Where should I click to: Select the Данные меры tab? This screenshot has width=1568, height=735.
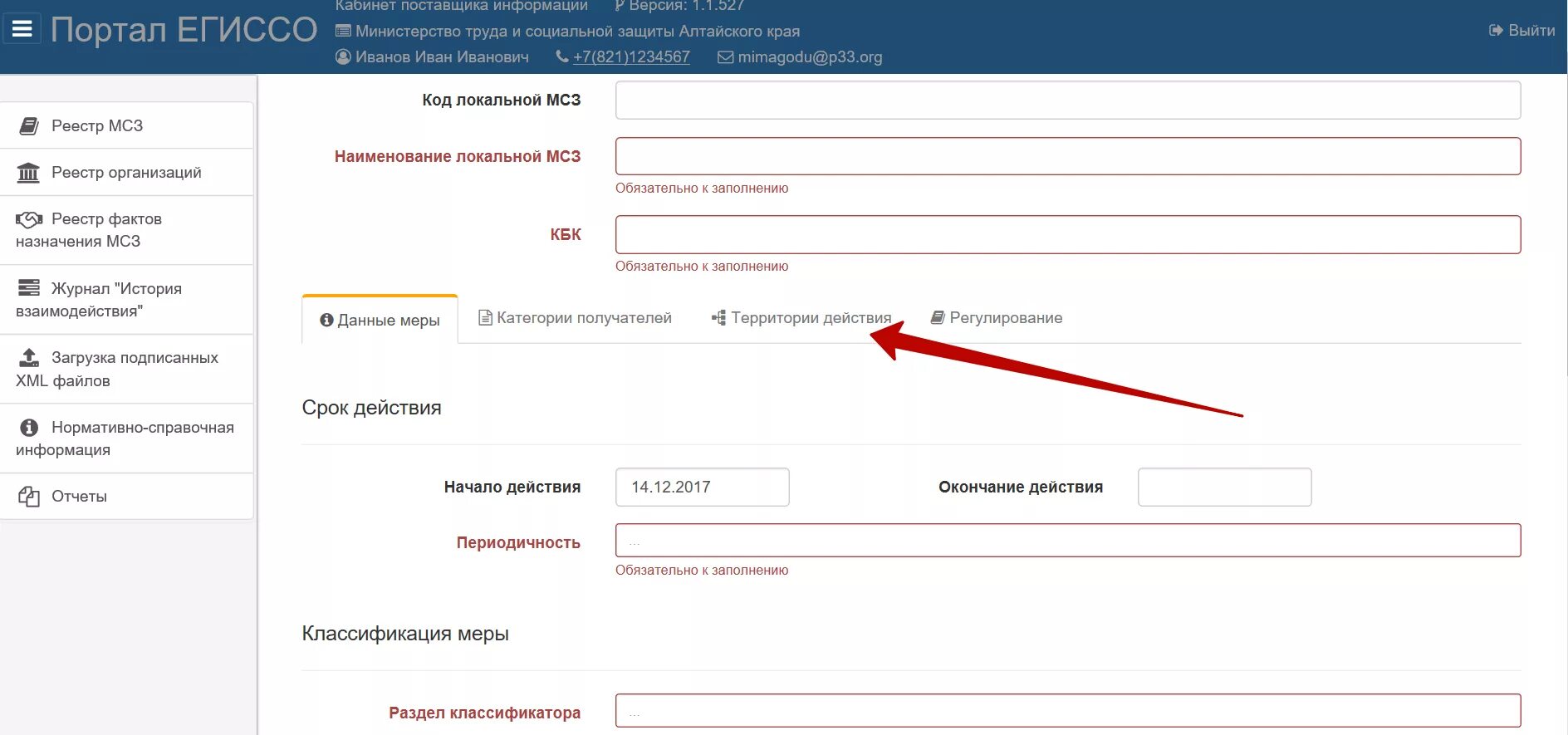point(380,320)
